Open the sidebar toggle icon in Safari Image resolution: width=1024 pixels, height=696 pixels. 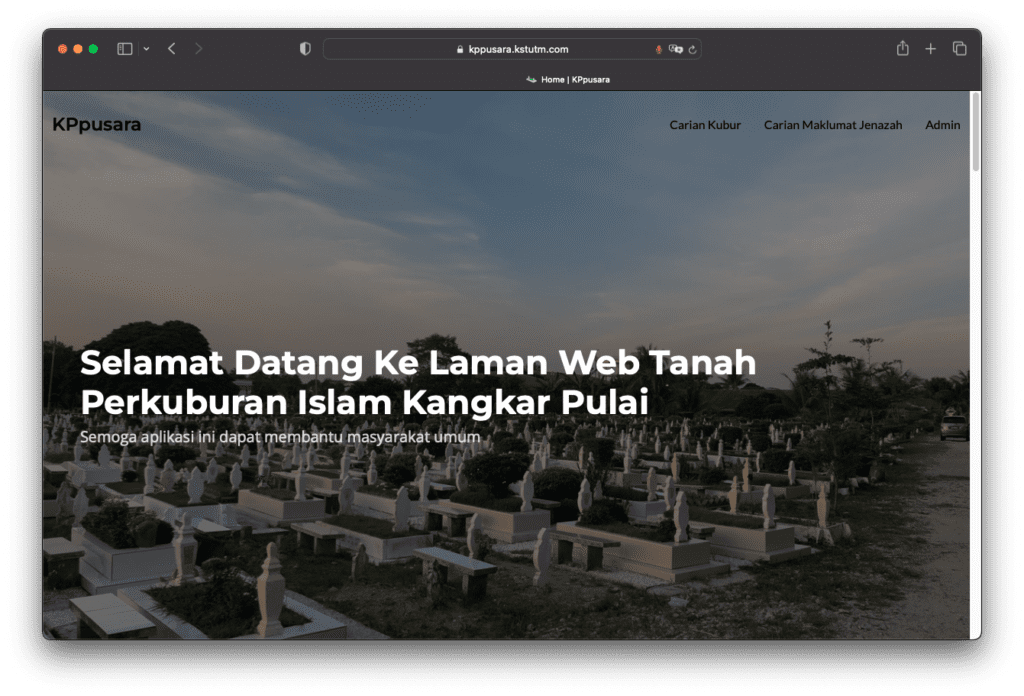123,47
